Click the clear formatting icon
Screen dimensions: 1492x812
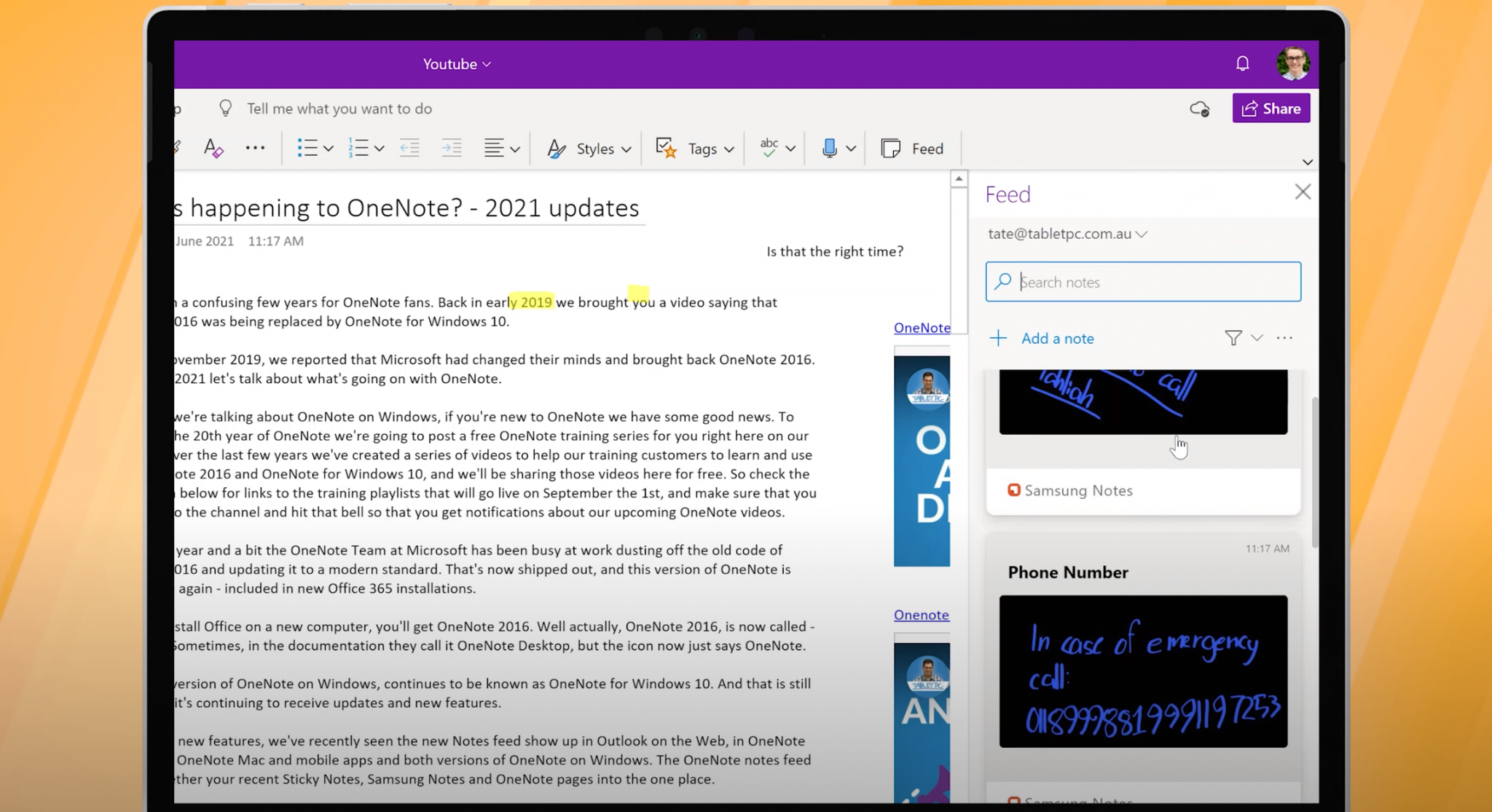213,148
